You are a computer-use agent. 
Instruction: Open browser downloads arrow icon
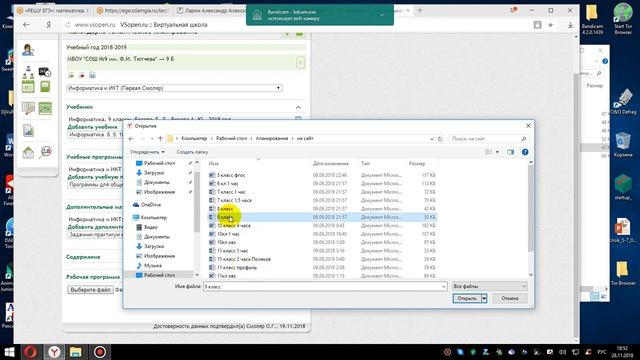pyautogui.click(x=570, y=25)
